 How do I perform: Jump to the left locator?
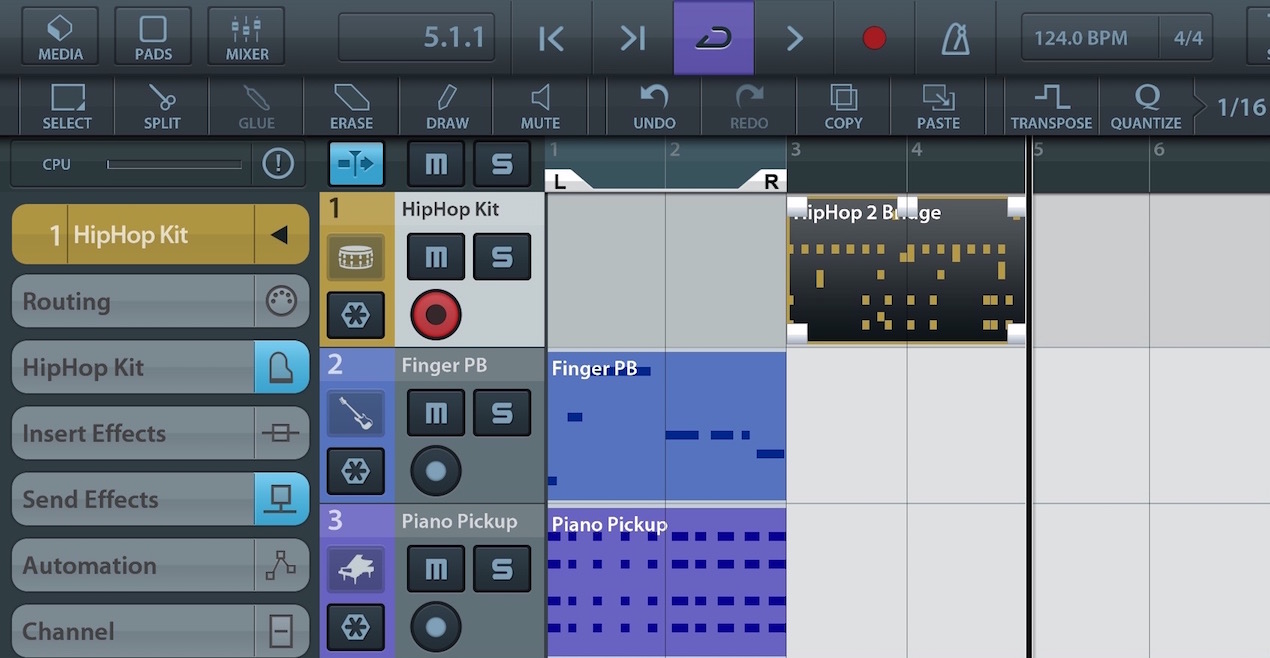coord(551,38)
